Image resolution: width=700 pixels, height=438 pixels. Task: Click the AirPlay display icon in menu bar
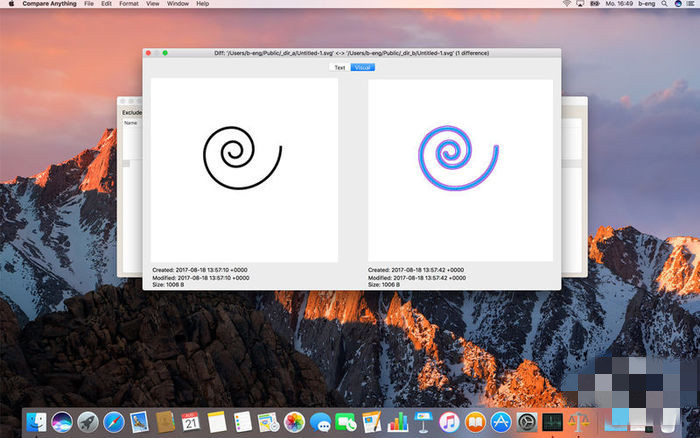click(x=580, y=4)
